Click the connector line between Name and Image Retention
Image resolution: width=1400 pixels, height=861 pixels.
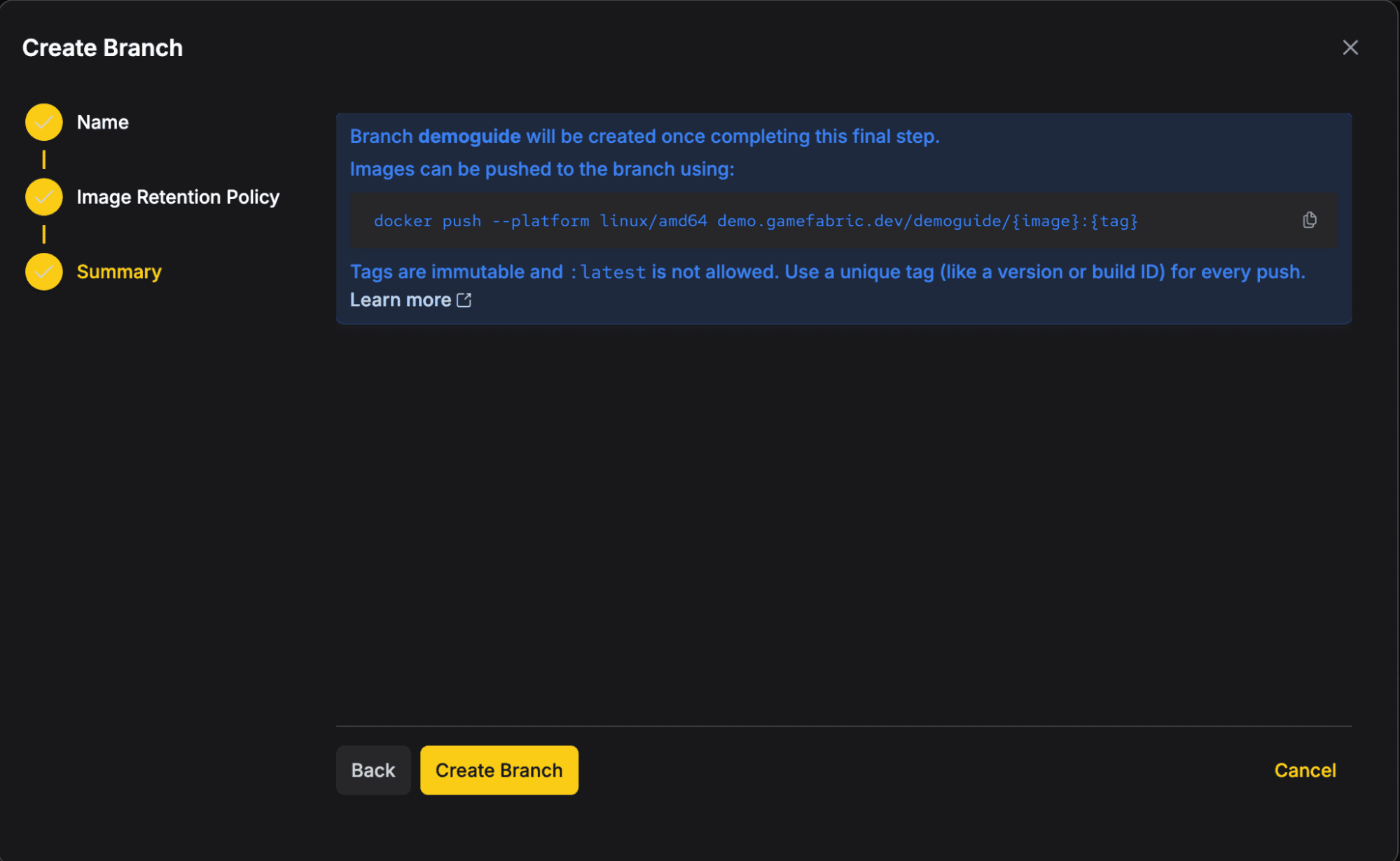43,160
